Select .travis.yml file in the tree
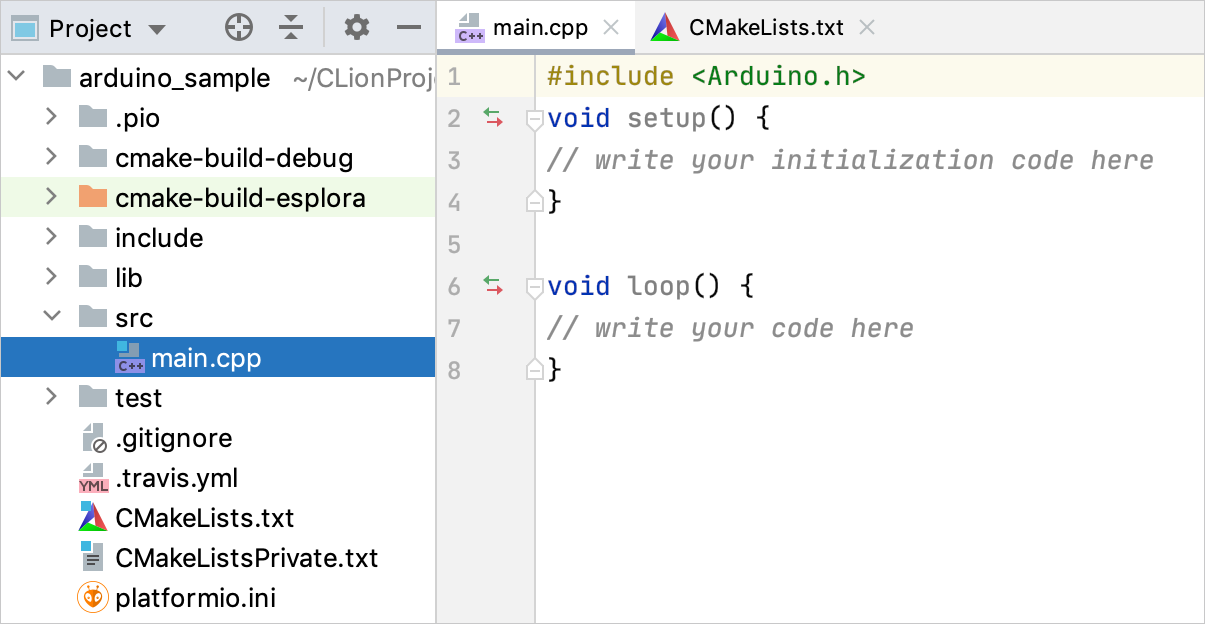Viewport: 1206px width, 626px height. [x=176, y=478]
